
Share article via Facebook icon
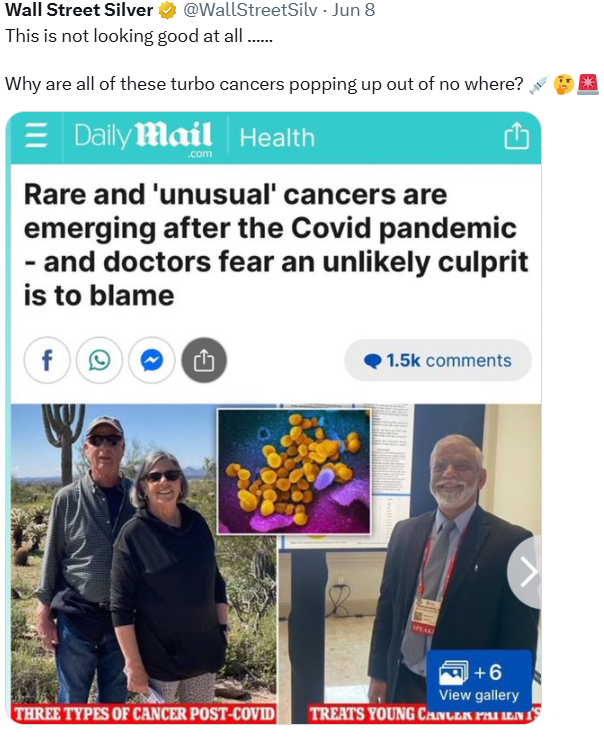tap(47, 361)
